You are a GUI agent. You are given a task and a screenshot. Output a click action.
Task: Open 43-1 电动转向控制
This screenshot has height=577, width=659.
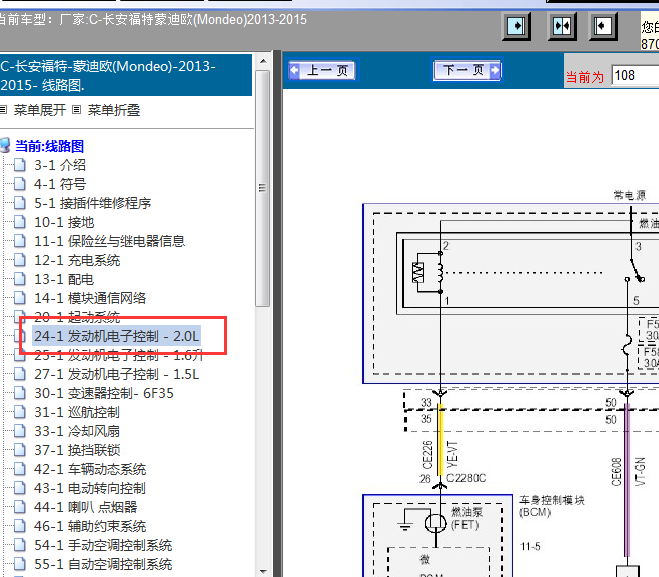point(90,488)
